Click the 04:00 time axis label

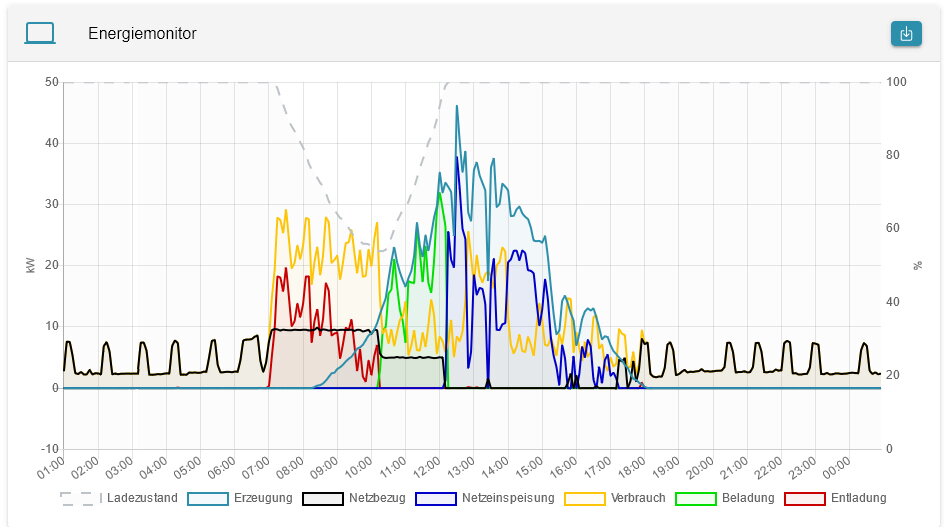point(153,467)
